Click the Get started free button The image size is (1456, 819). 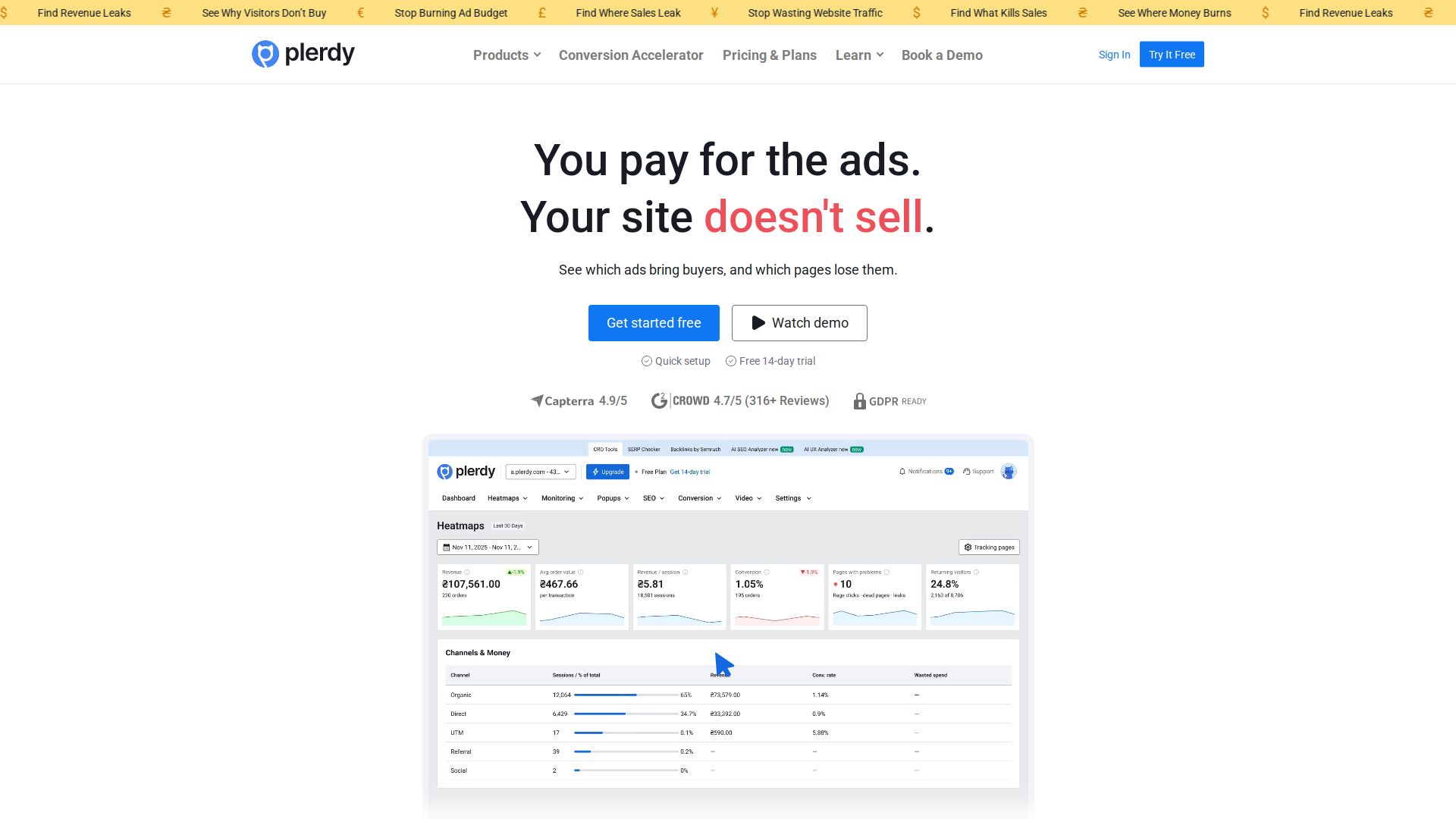point(654,323)
